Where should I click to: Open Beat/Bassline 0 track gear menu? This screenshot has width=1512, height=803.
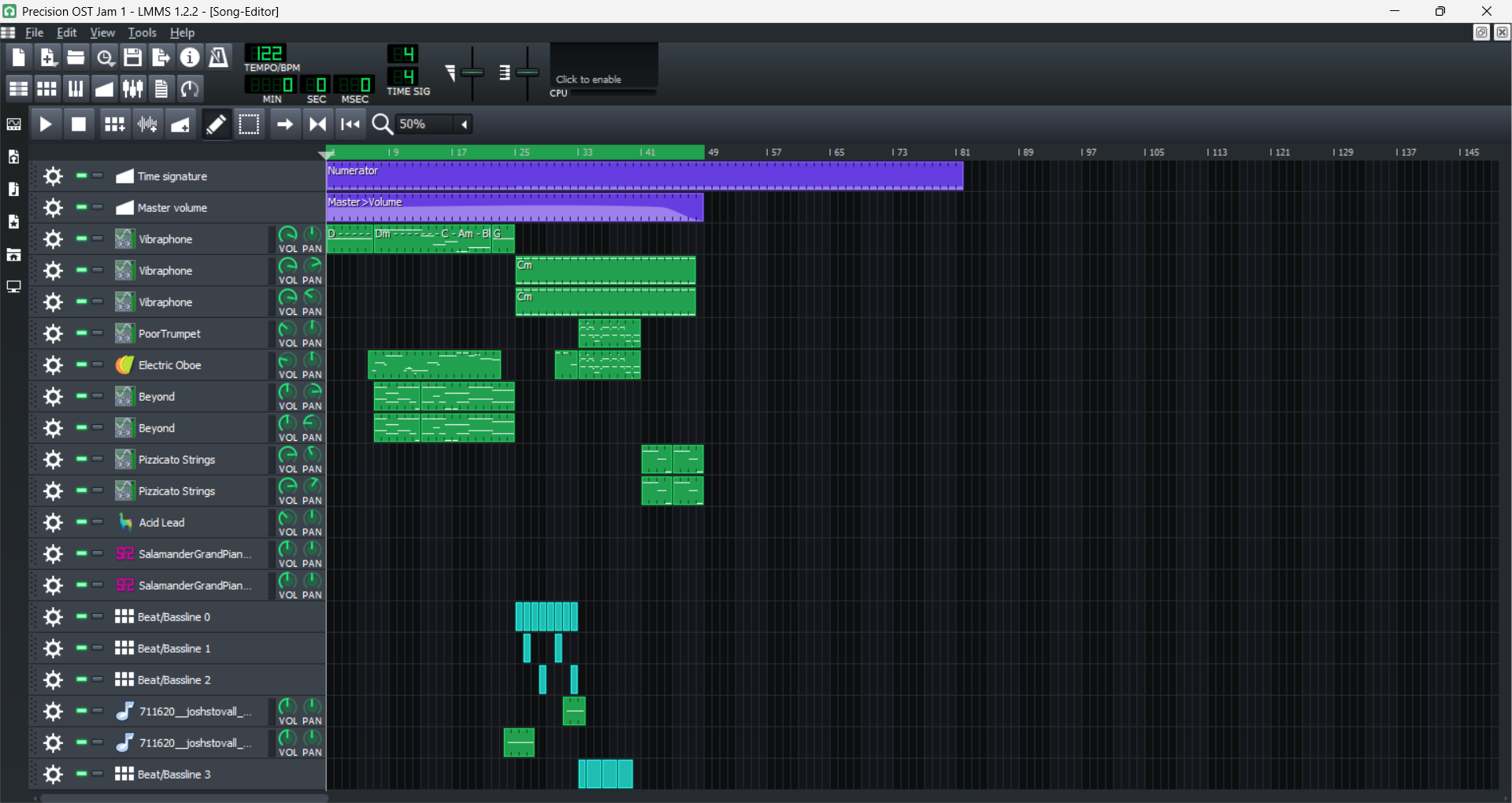[53, 617]
